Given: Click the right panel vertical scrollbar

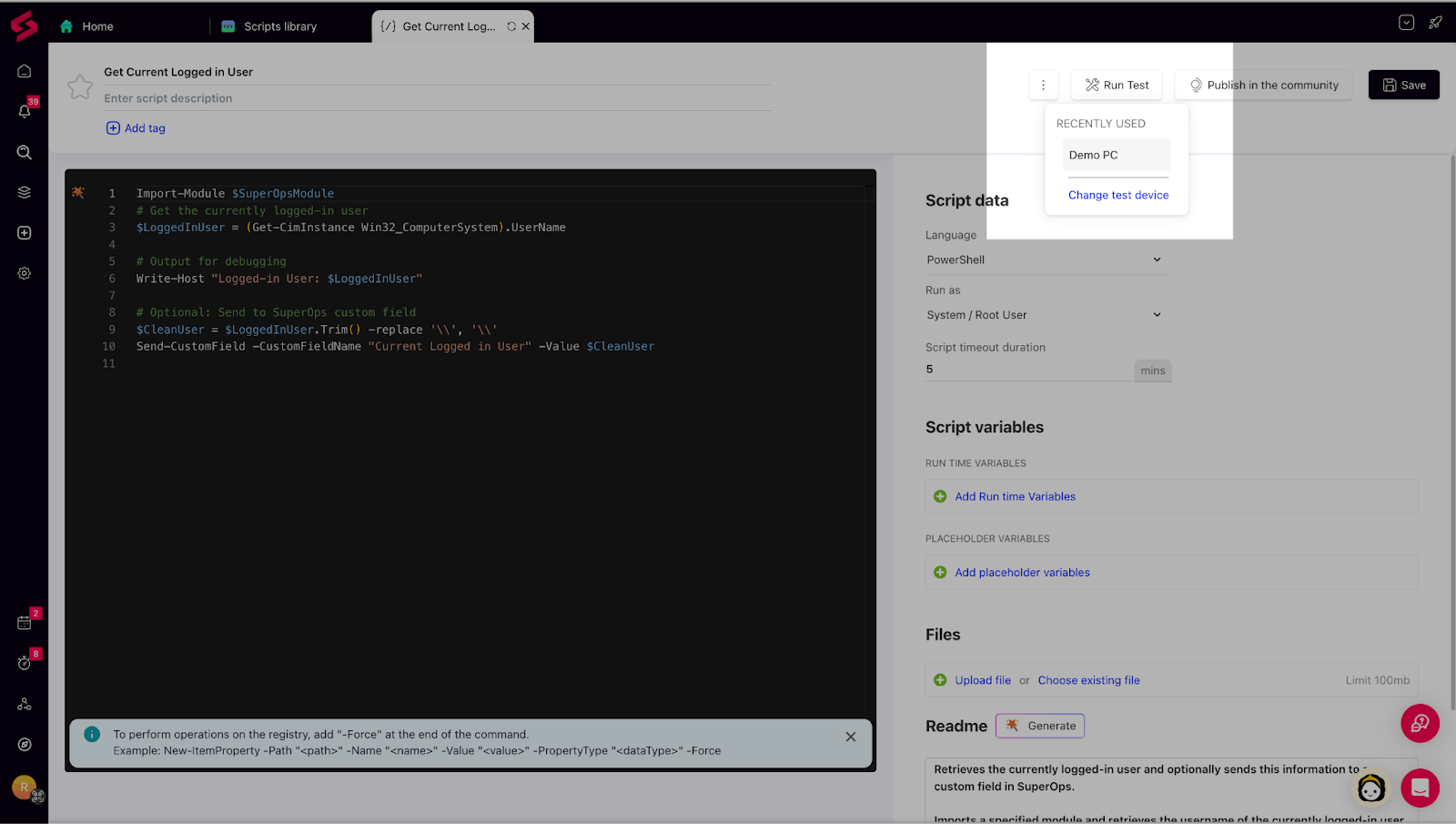Looking at the screenshot, I should click(1451, 432).
